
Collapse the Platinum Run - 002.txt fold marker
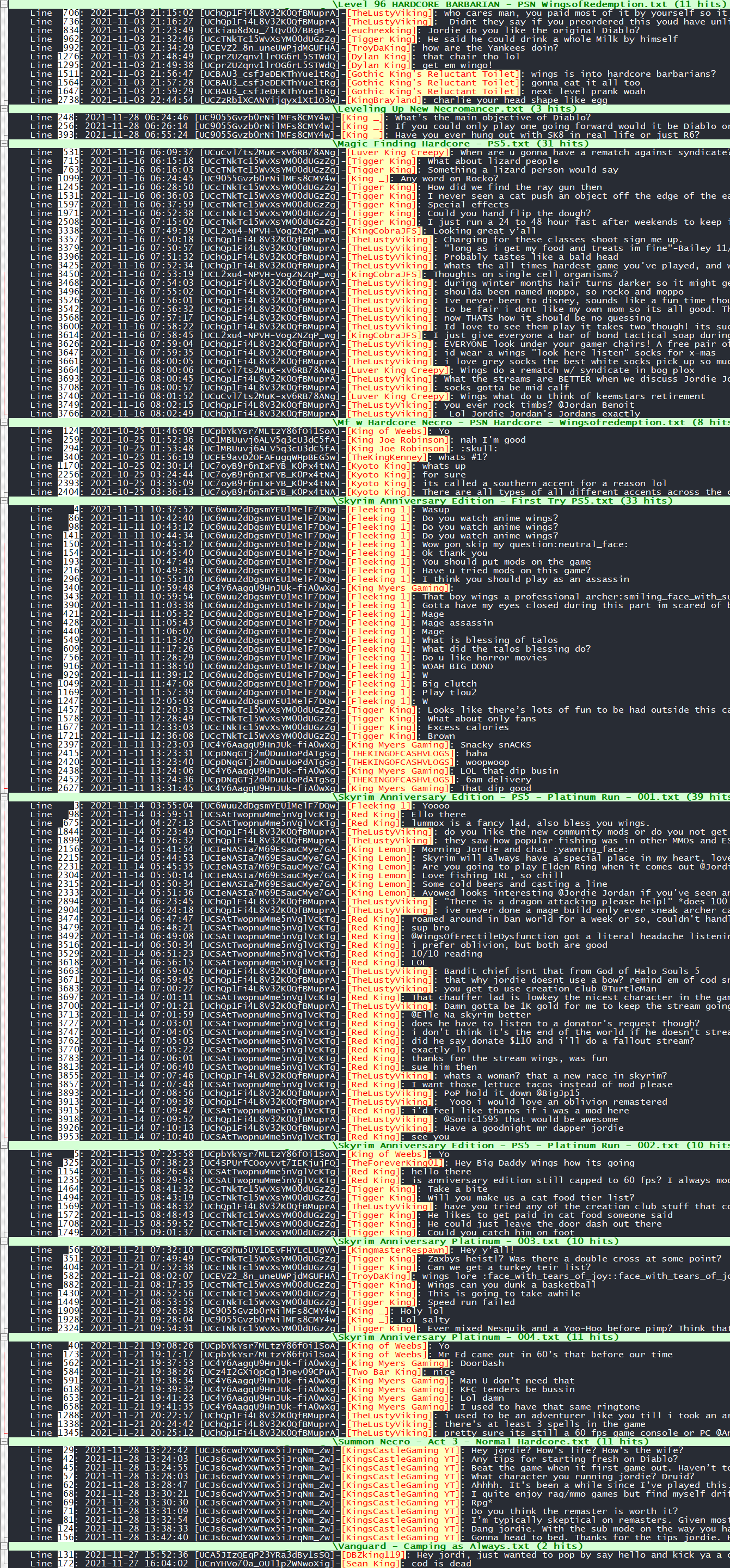4,1145
